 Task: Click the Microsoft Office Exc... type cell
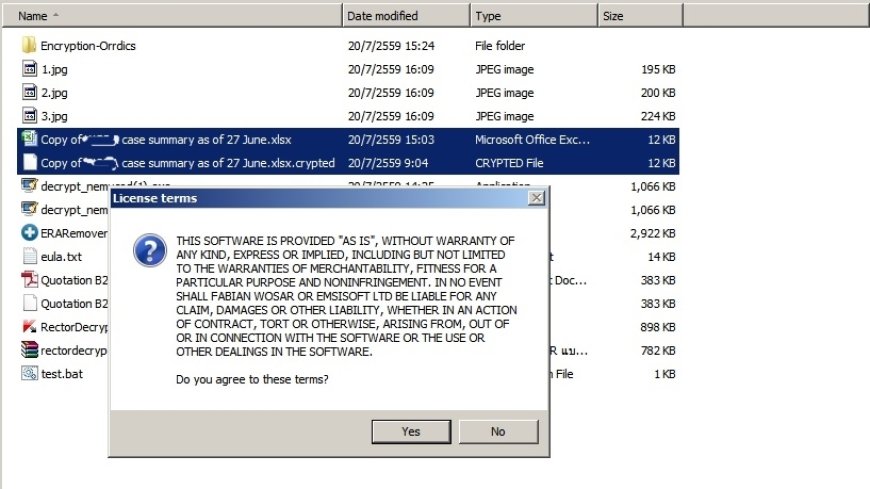pos(532,139)
